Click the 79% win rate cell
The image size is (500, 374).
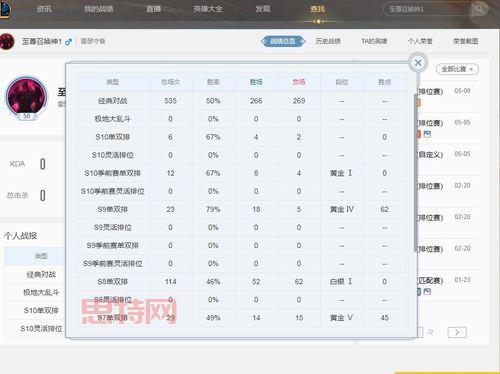pyautogui.click(x=213, y=209)
